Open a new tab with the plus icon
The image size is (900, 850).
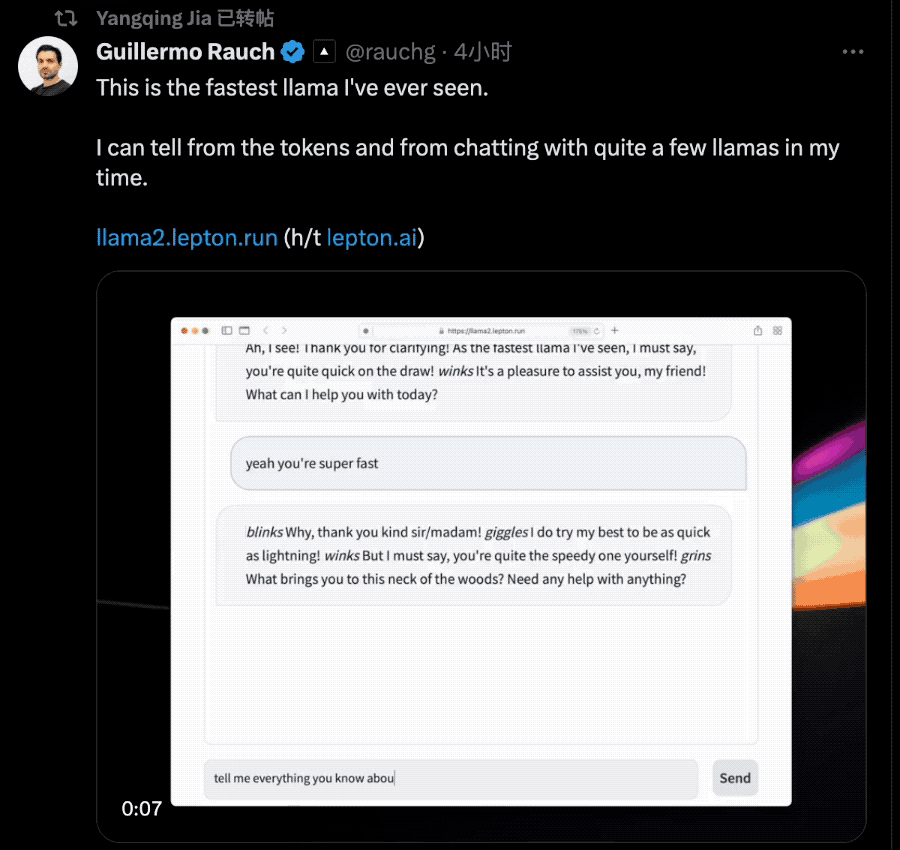pyautogui.click(x=614, y=330)
